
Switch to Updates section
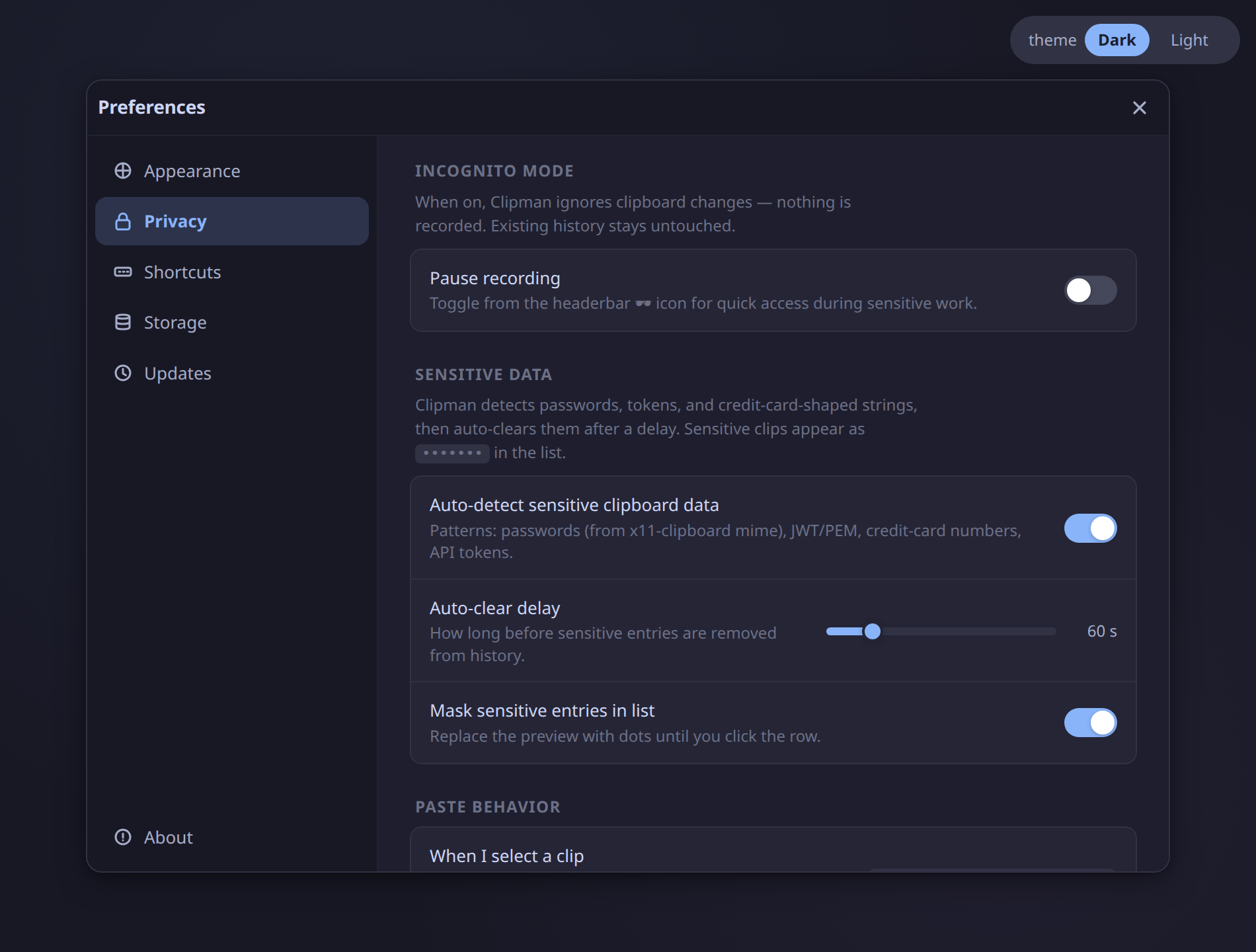tap(232, 373)
